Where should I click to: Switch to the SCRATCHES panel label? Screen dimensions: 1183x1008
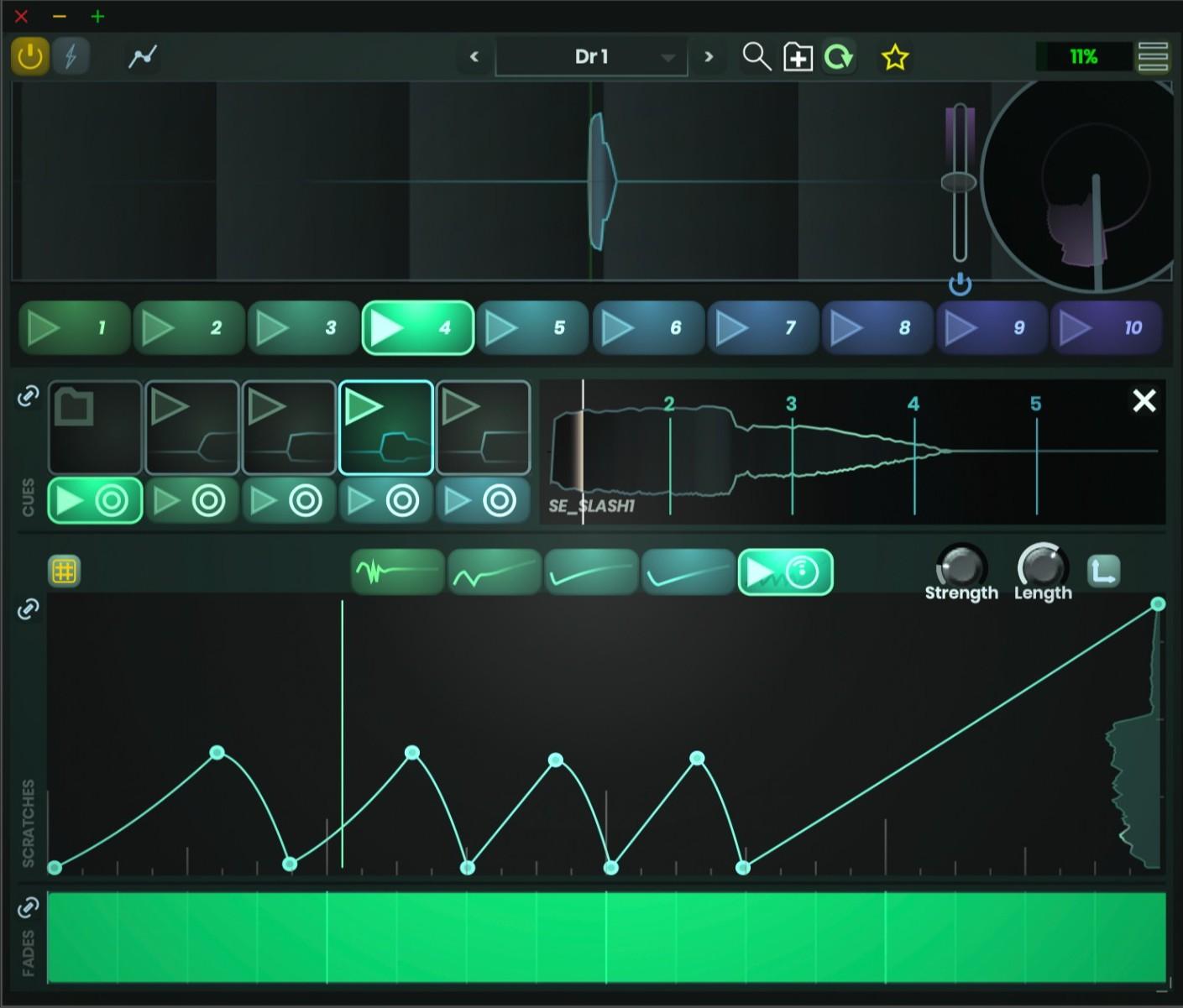29,810
